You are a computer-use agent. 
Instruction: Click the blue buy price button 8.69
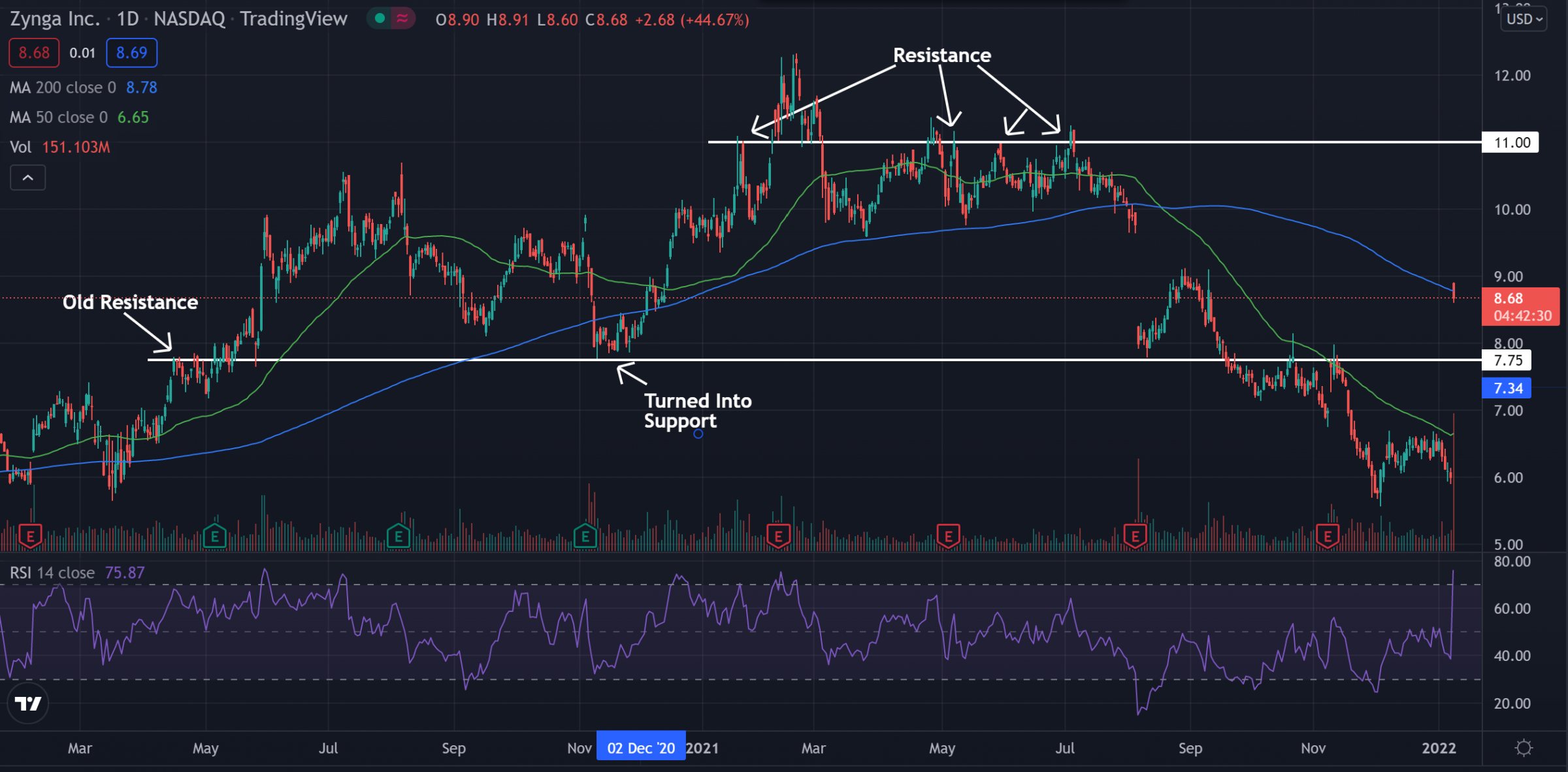click(x=131, y=53)
